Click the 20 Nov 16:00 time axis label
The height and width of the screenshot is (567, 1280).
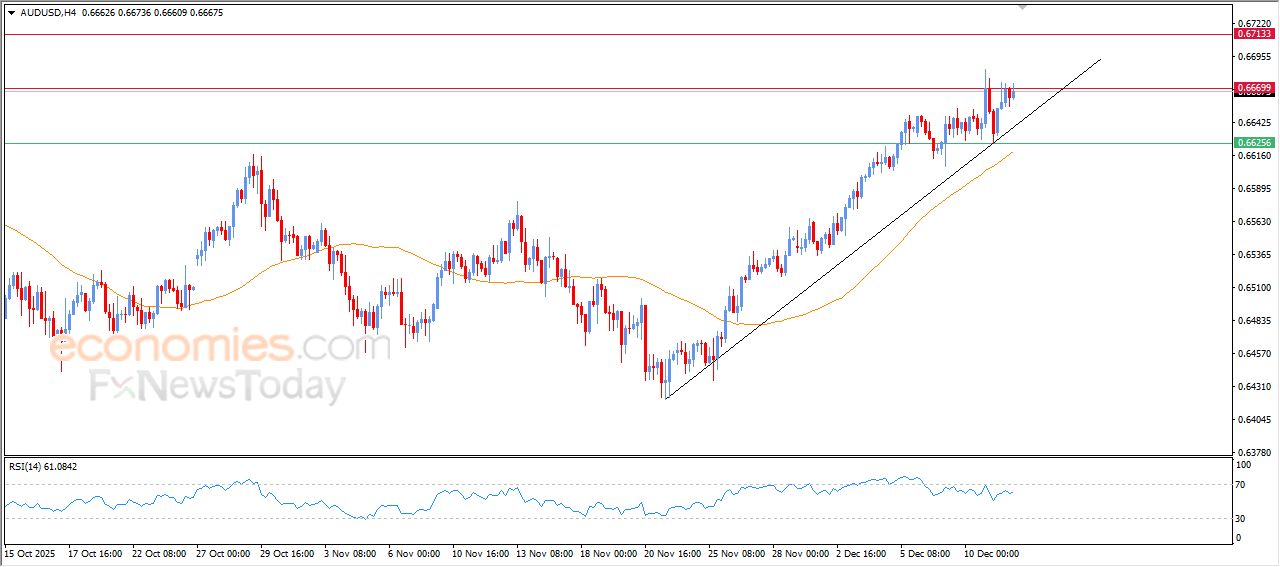672,553
